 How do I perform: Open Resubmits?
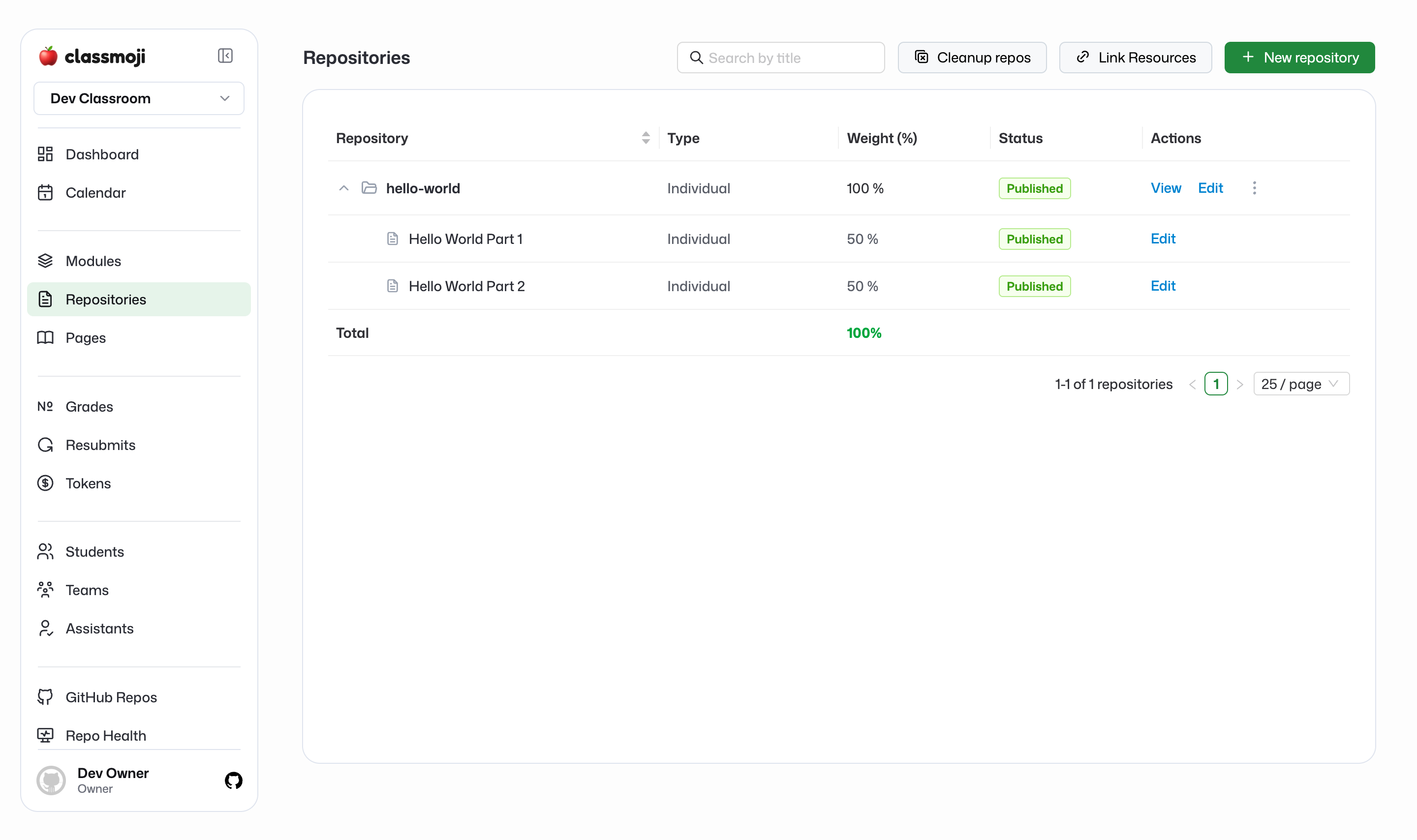[x=139, y=445]
